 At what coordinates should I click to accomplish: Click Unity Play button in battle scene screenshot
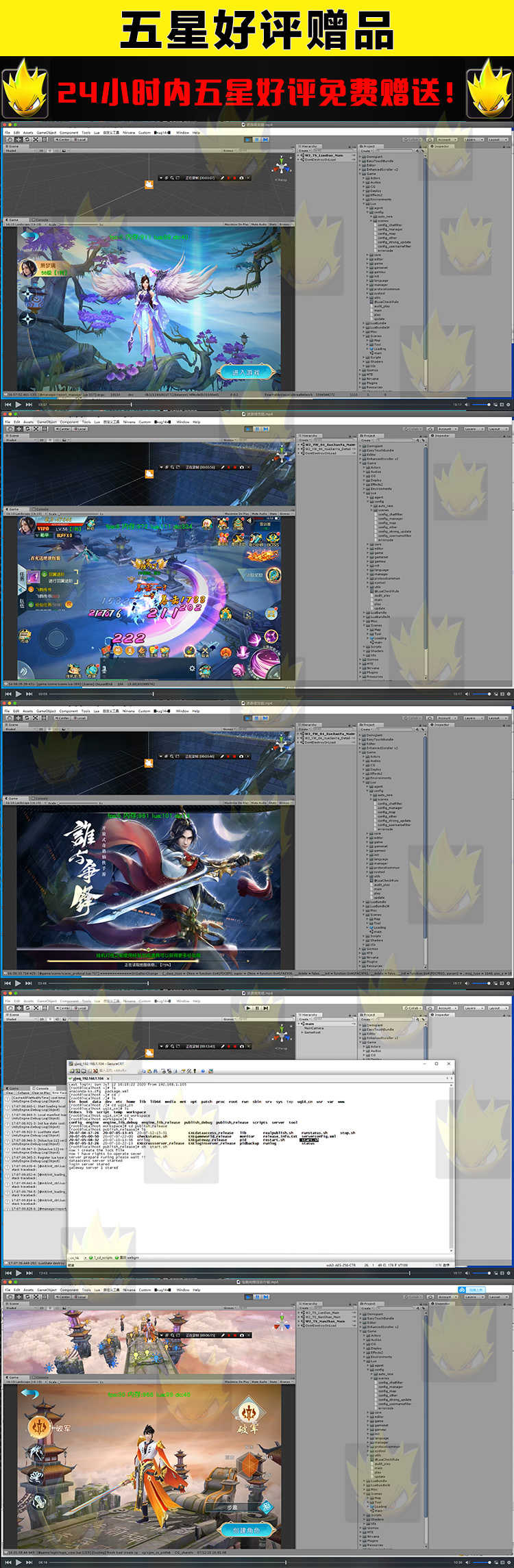tap(248, 429)
